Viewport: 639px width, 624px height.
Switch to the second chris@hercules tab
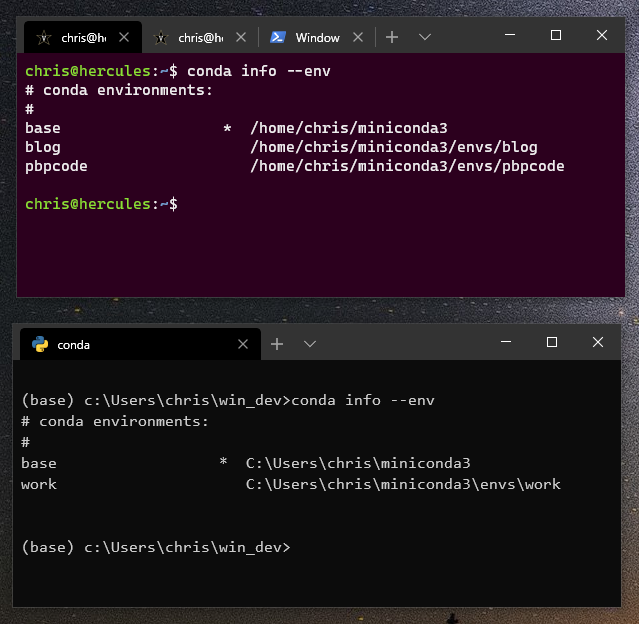tap(200, 37)
